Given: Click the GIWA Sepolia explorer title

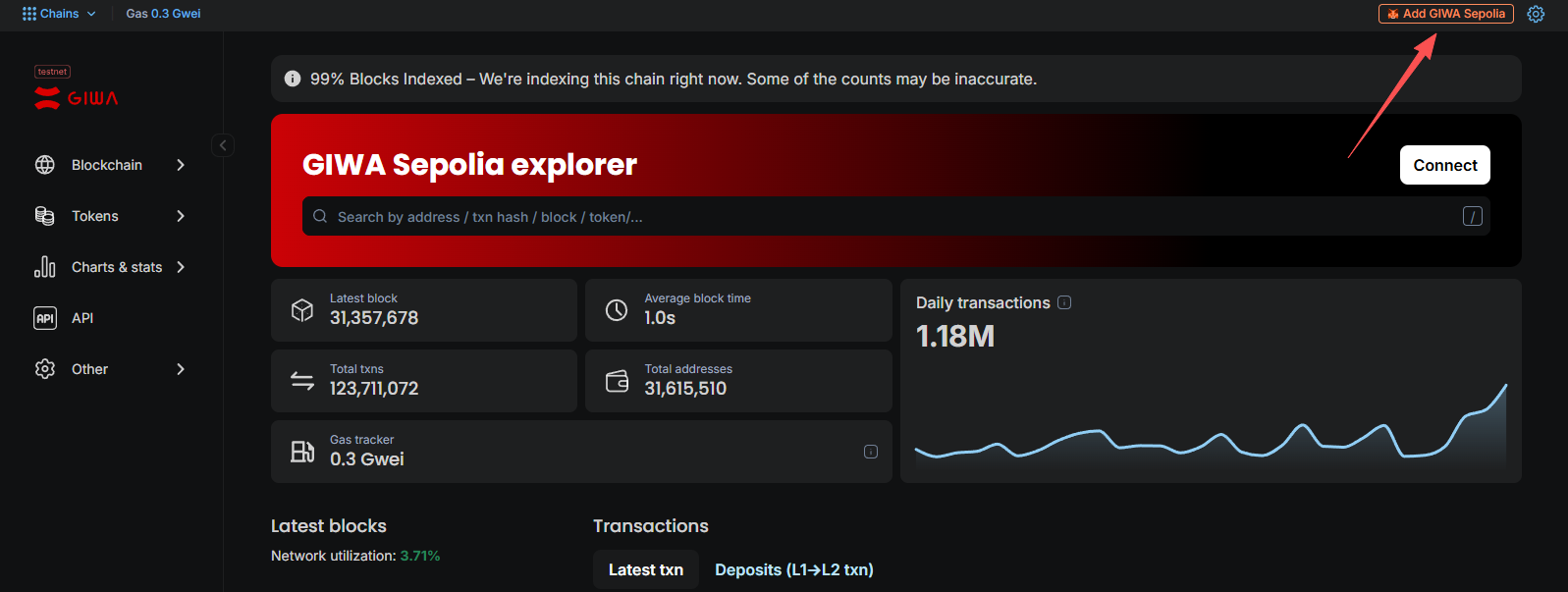Looking at the screenshot, I should point(469,164).
